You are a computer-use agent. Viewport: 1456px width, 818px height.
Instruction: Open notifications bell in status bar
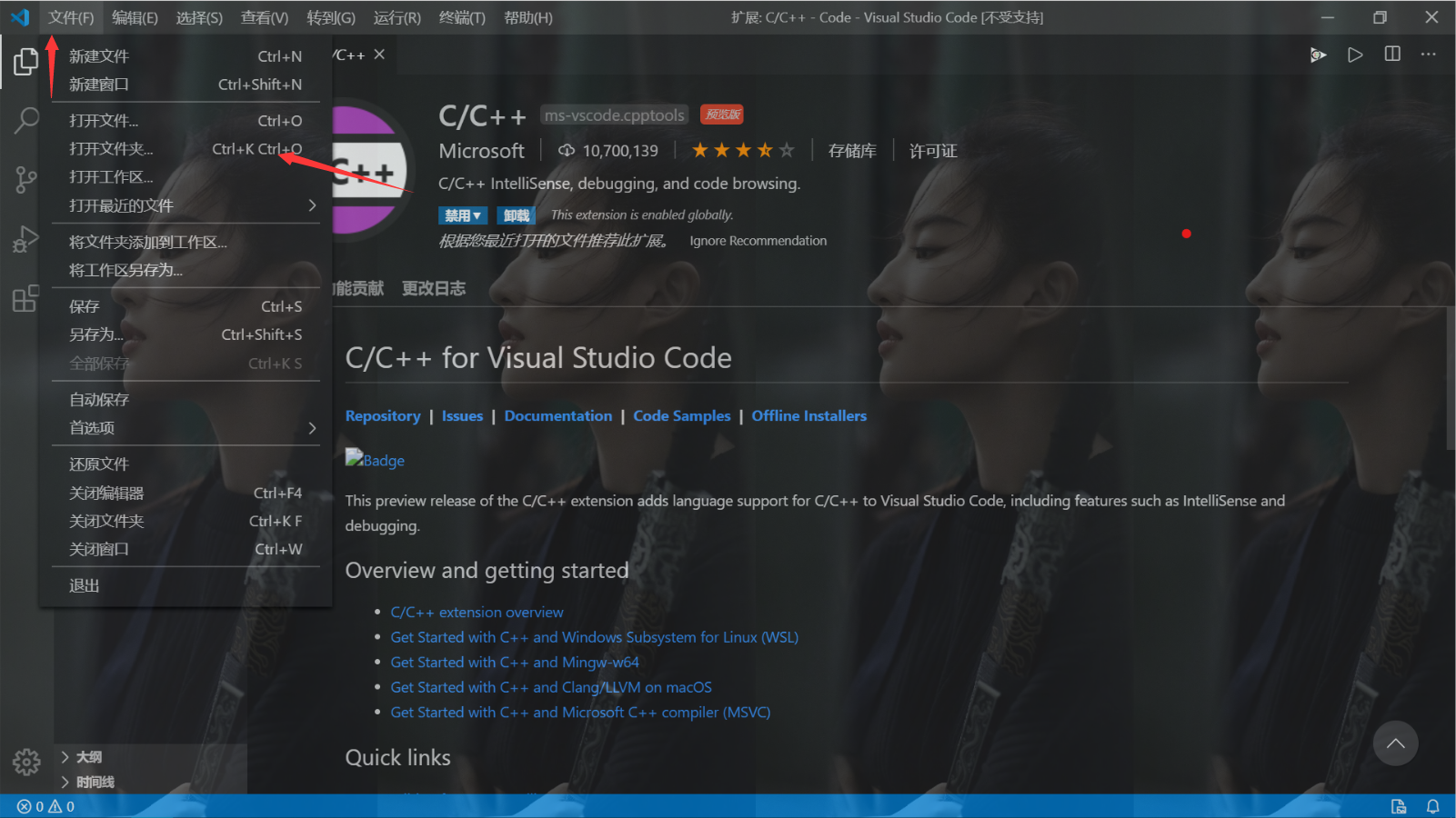pyautogui.click(x=1432, y=806)
